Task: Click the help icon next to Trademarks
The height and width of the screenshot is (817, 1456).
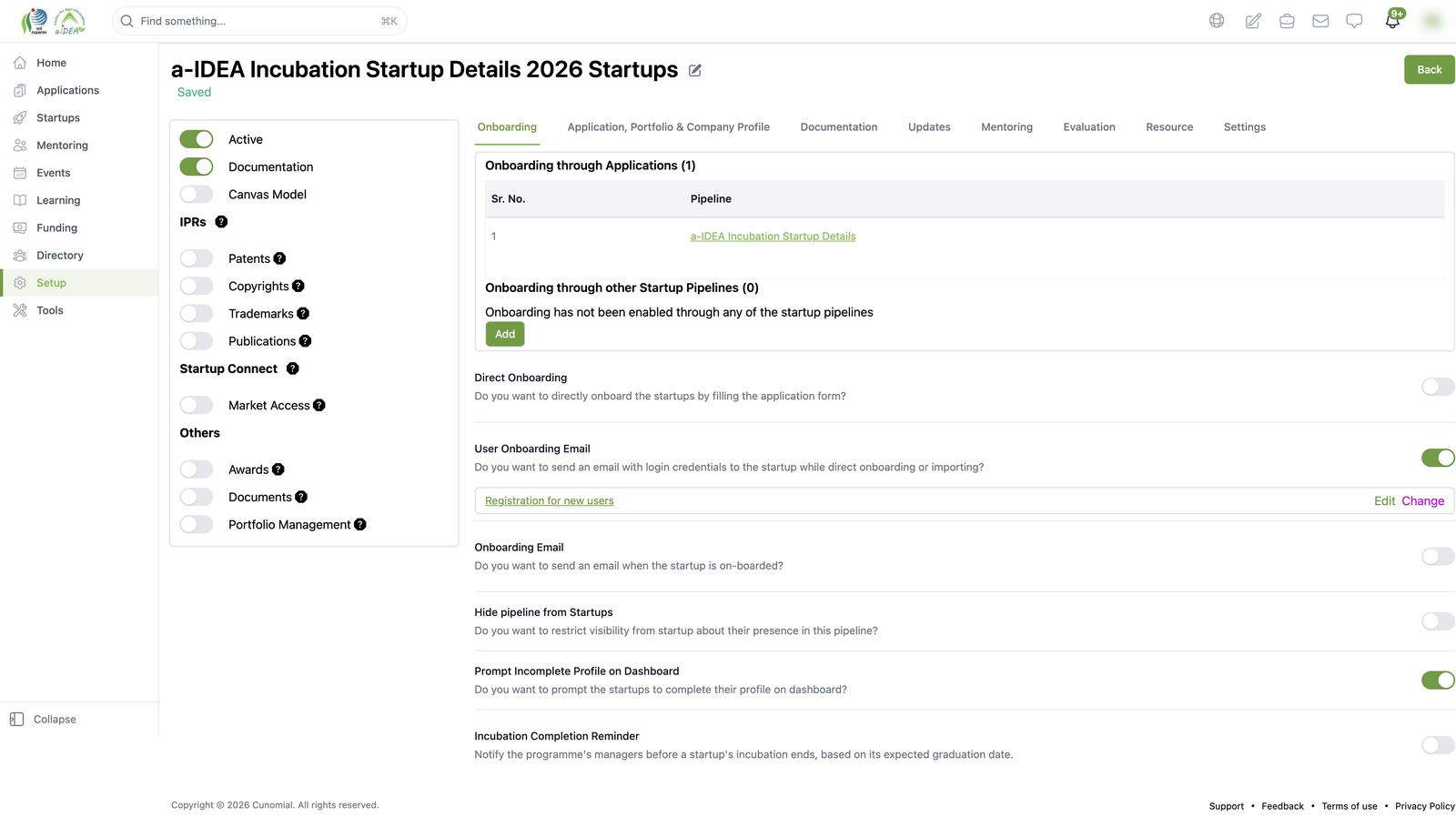Action: 303,313
